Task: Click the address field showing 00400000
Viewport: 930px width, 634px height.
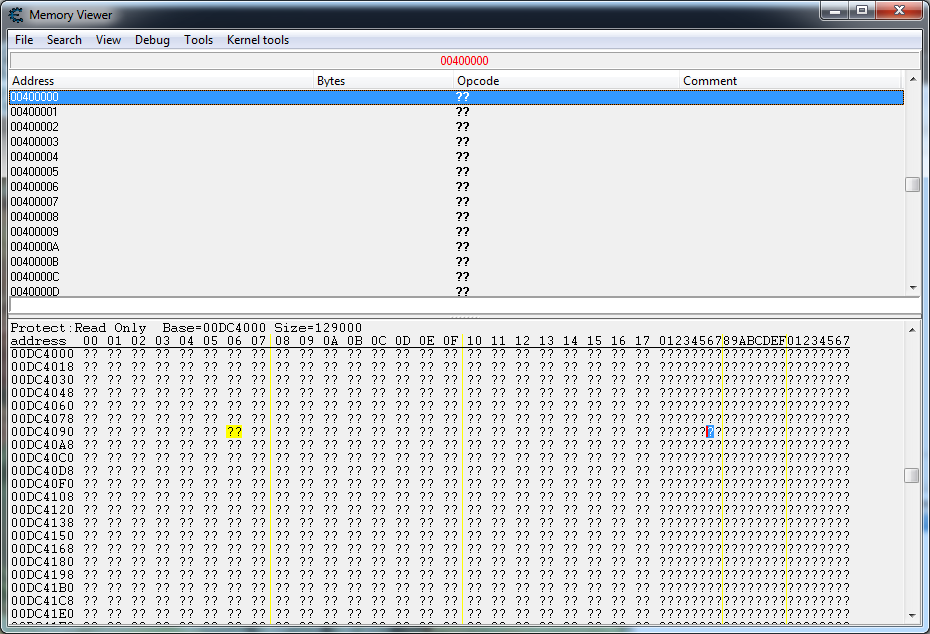Action: (x=464, y=60)
